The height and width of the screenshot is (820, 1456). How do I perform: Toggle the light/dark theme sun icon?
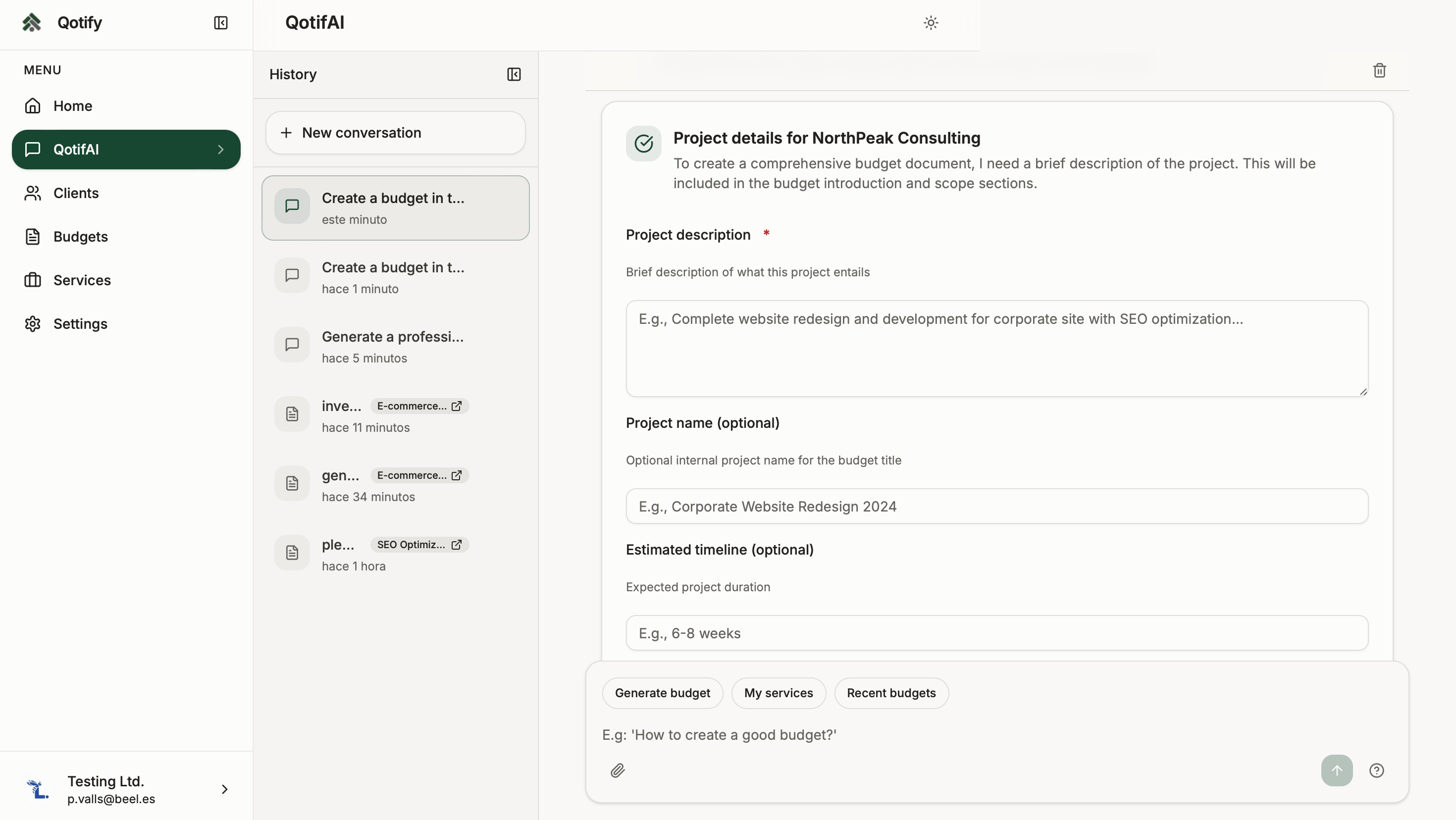coord(931,23)
